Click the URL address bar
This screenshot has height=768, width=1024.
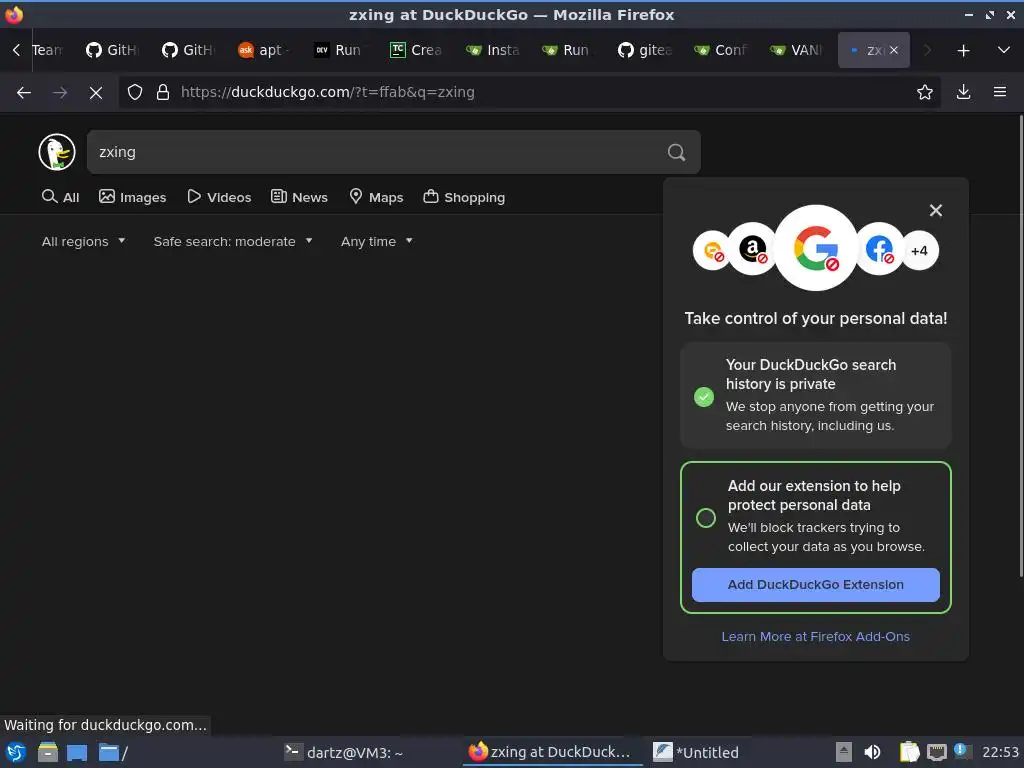click(x=529, y=92)
